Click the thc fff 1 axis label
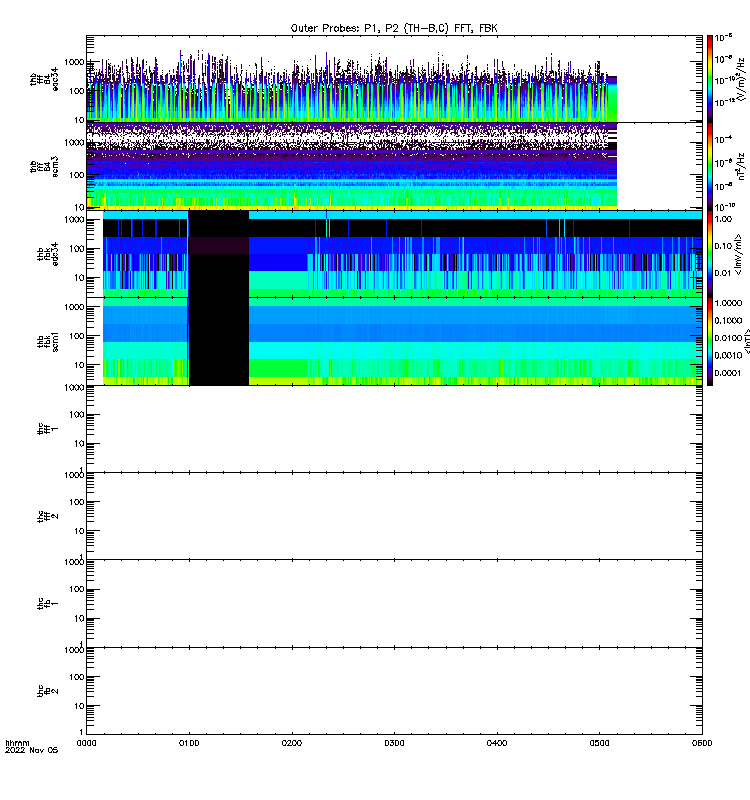 tap(48, 429)
